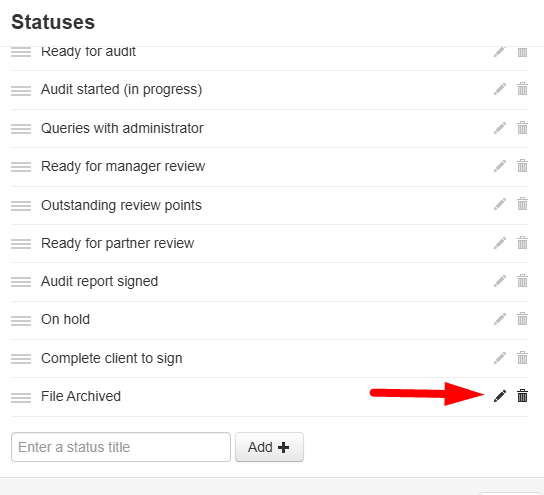Grab reorder handle for File Archived
This screenshot has width=544, height=495.
click(x=21, y=398)
